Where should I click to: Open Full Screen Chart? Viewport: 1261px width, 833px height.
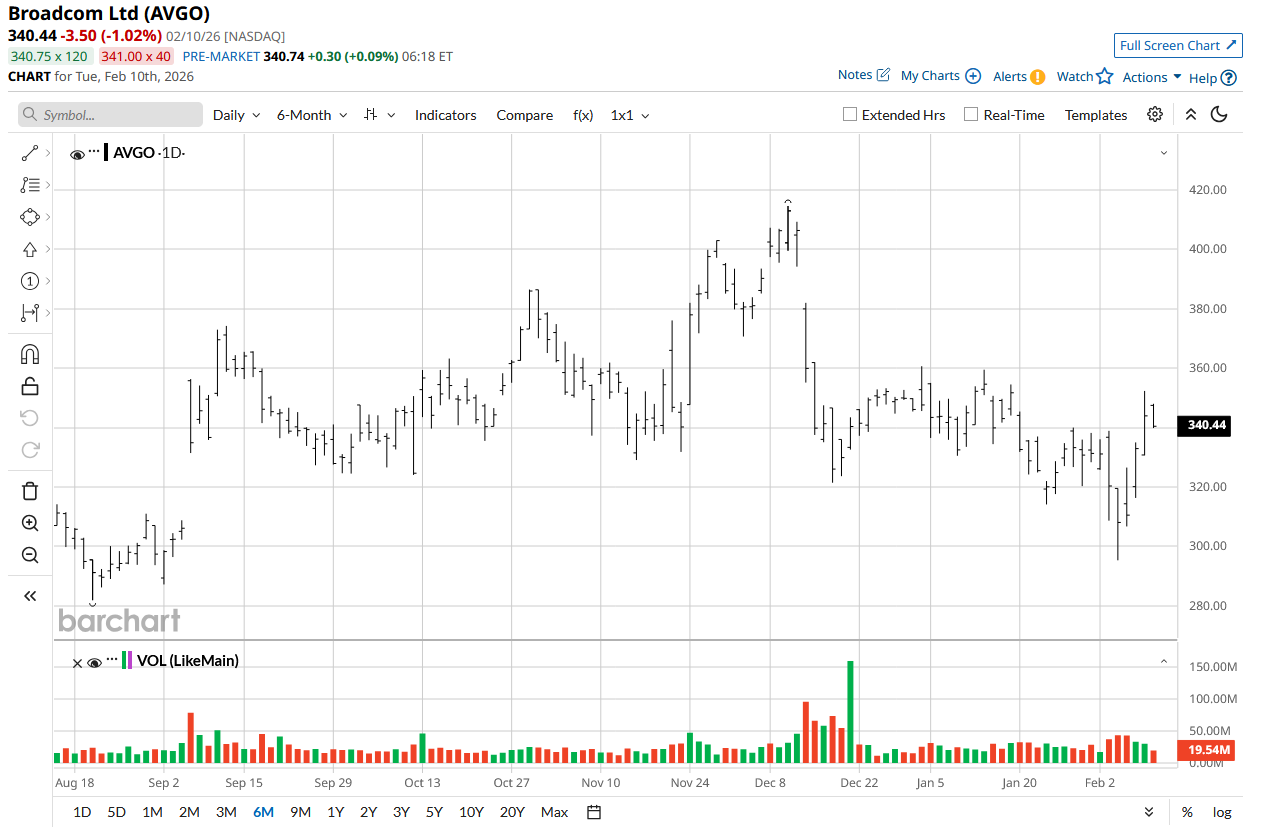tap(1178, 45)
